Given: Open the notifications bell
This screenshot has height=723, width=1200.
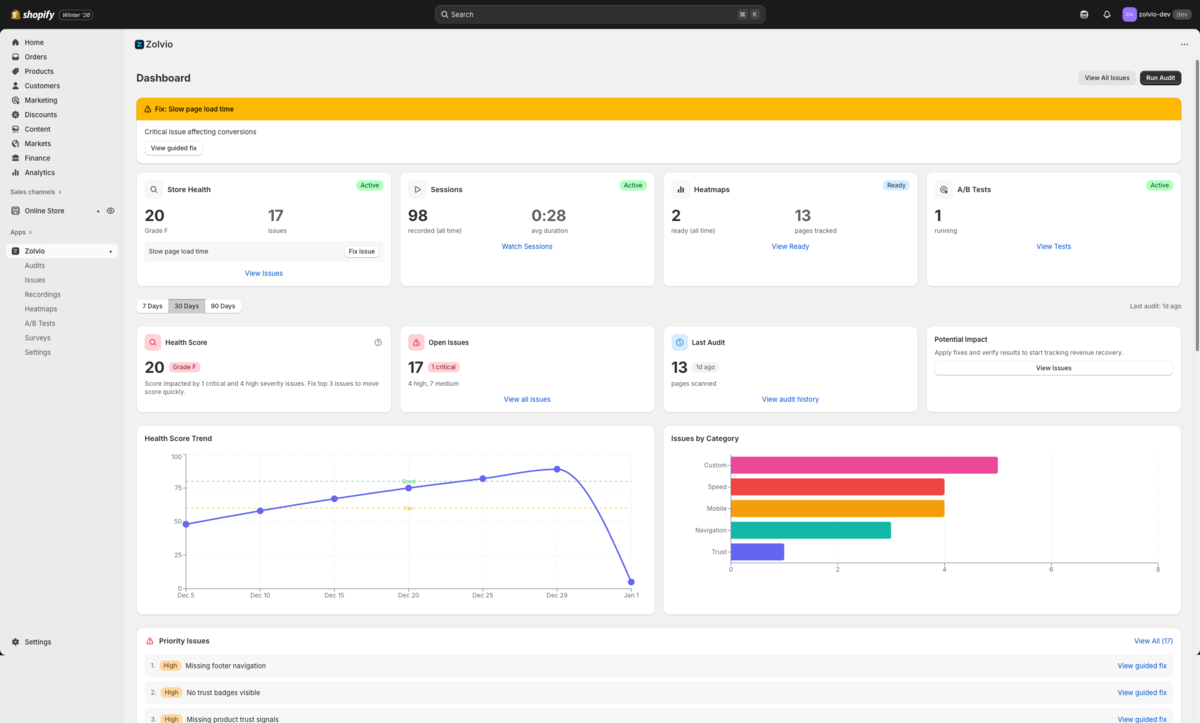Looking at the screenshot, I should click(x=1106, y=14).
